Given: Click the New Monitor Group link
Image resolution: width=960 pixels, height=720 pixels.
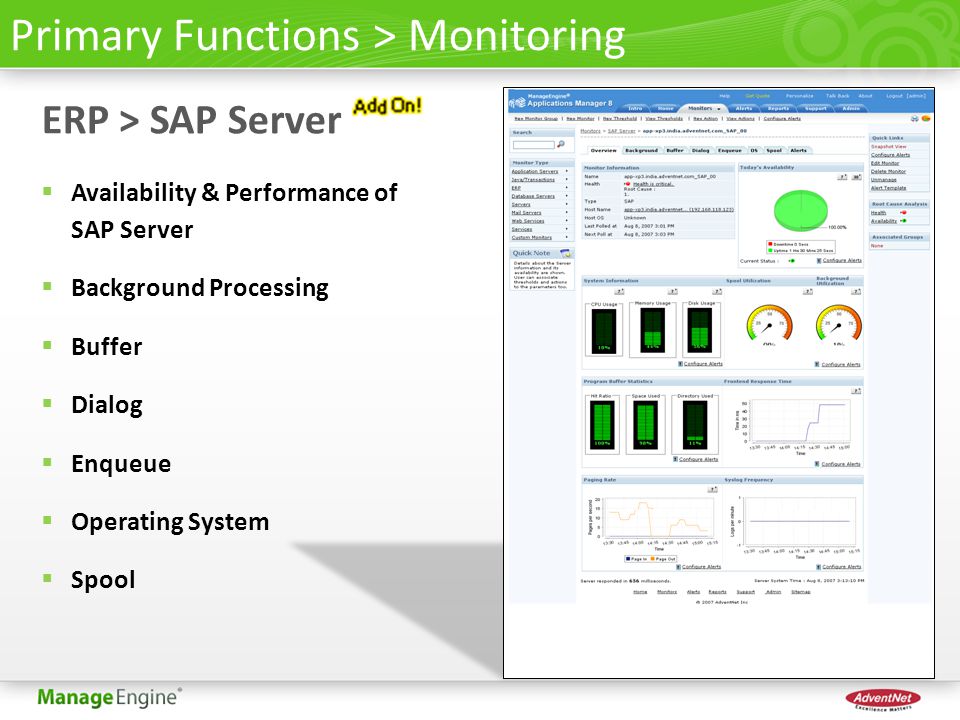Looking at the screenshot, I should coord(536,119).
